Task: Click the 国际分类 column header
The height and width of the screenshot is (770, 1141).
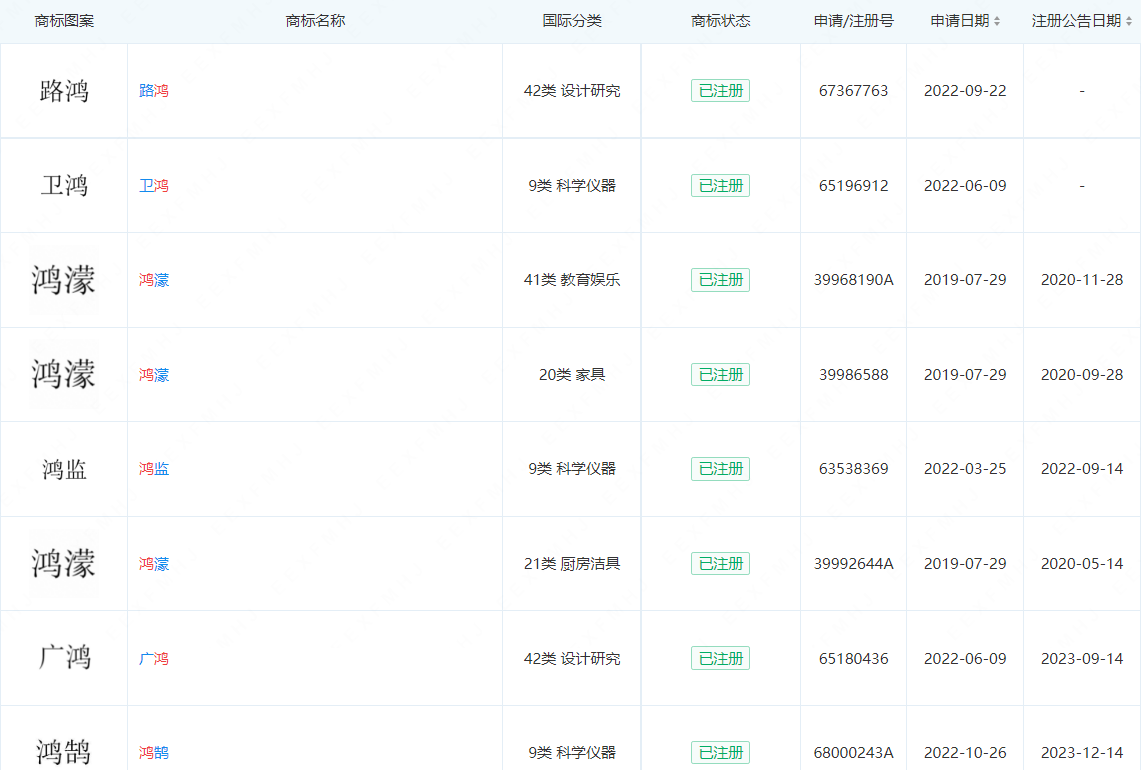Action: 572,21
